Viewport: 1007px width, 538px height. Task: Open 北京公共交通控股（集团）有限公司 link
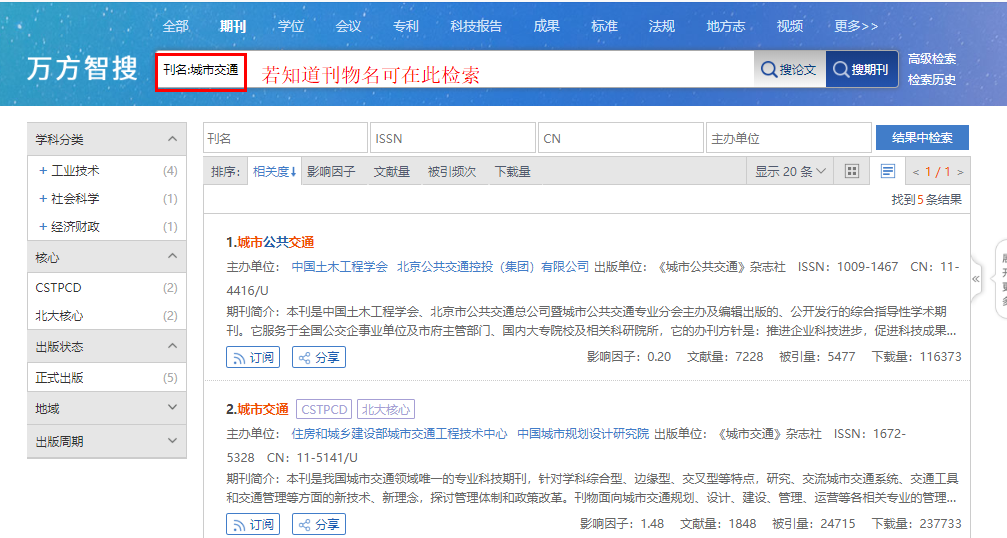point(493,266)
